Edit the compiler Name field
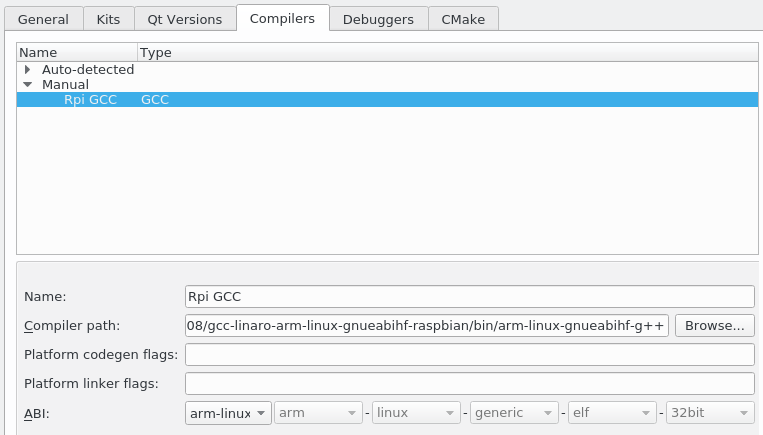The image size is (763, 435). tap(469, 296)
